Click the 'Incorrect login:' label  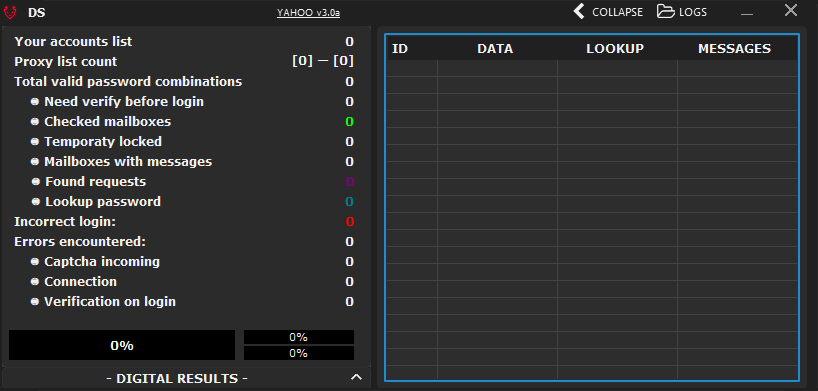coord(65,222)
